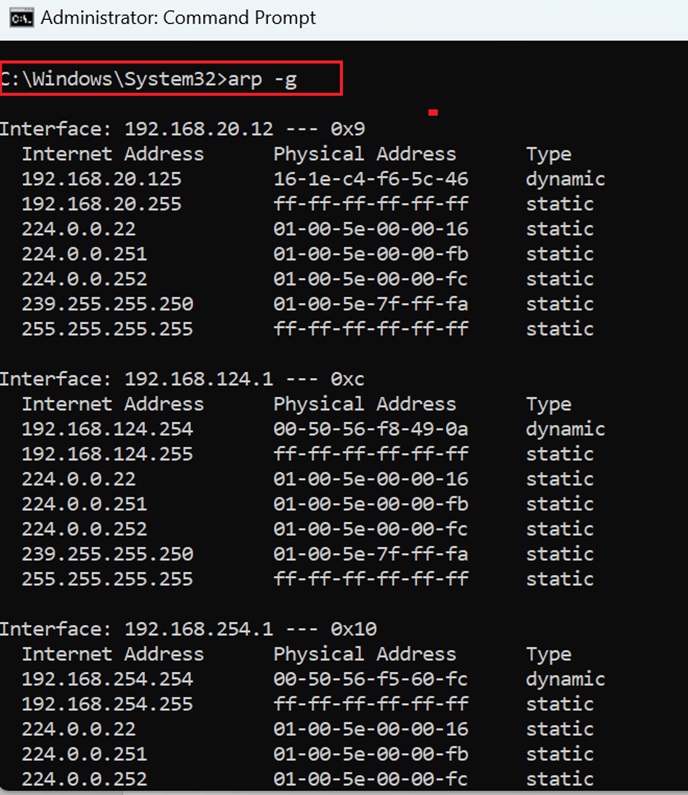
Task: Click the Interface 192.168.124.1 header line
Action: [x=183, y=379]
